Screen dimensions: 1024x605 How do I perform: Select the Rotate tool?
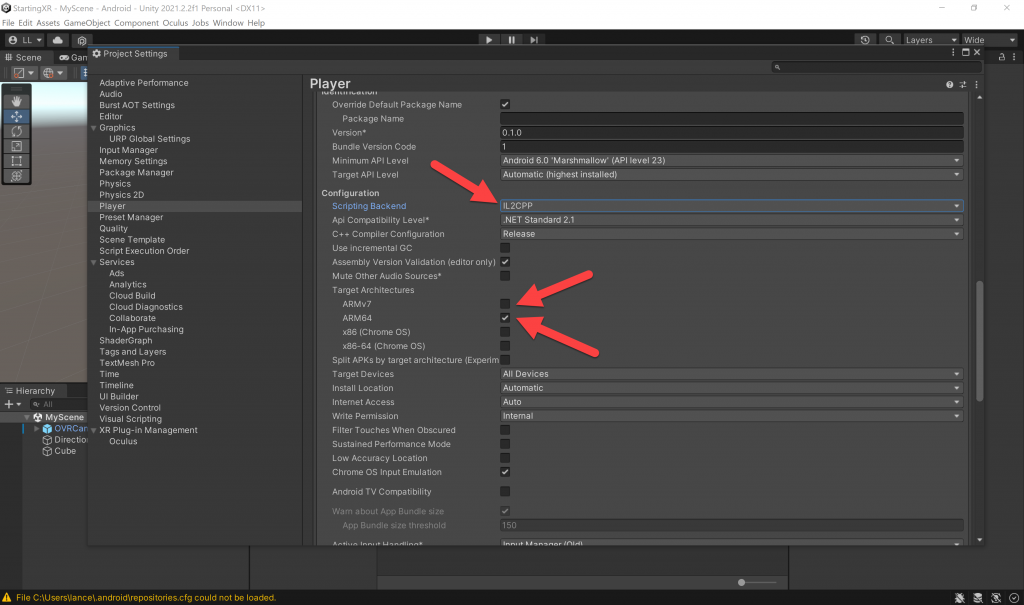click(x=16, y=131)
